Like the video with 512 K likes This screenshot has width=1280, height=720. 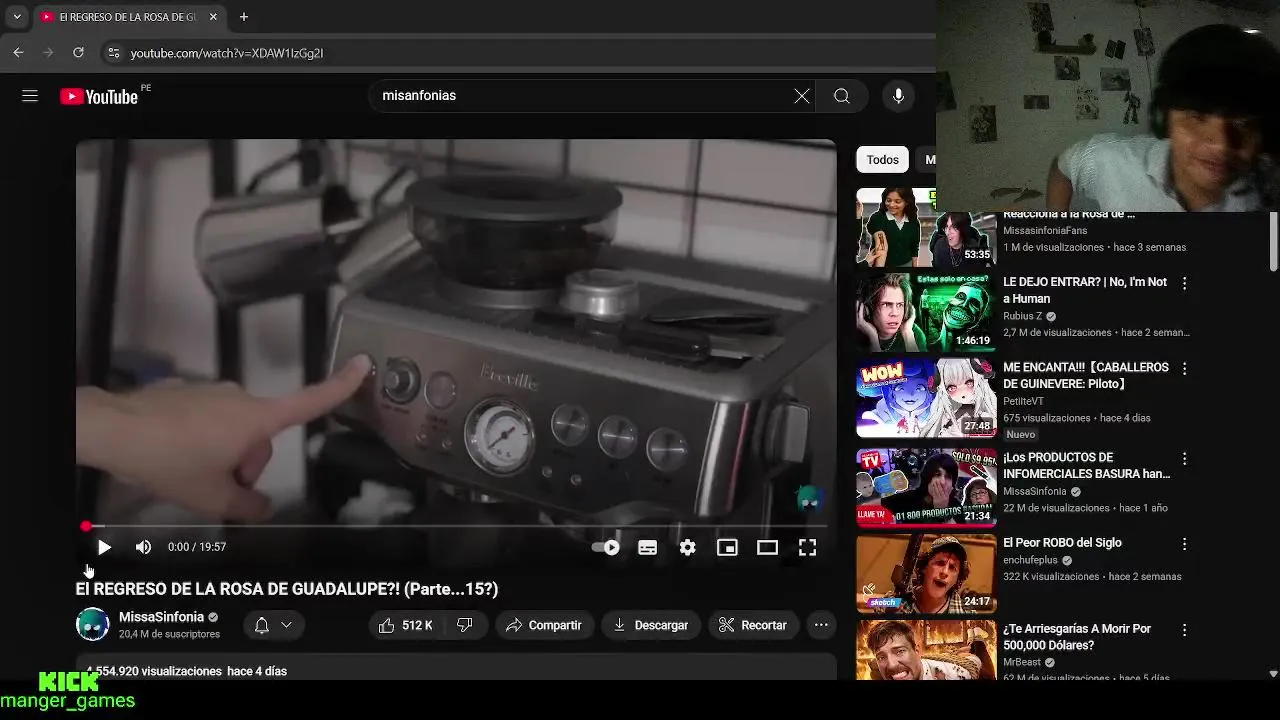click(x=405, y=625)
